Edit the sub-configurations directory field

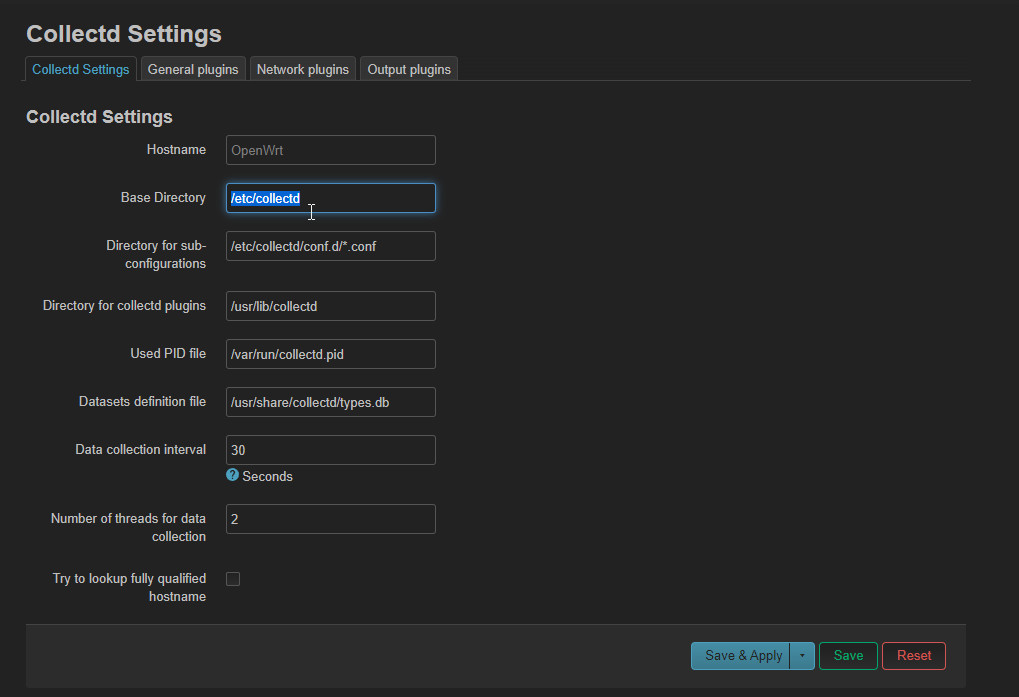[x=330, y=246]
